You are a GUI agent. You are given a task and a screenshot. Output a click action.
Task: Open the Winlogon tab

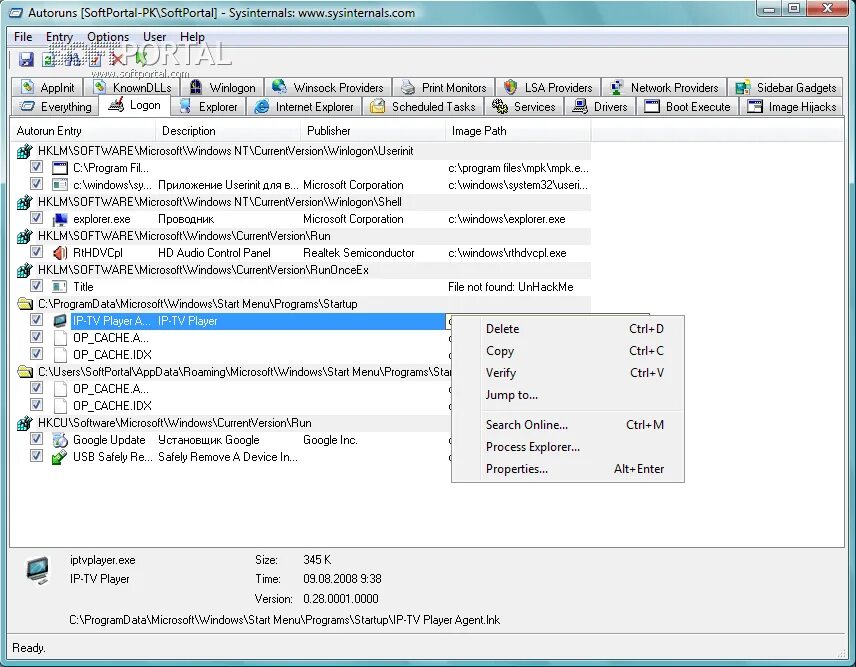pyautogui.click(x=222, y=87)
